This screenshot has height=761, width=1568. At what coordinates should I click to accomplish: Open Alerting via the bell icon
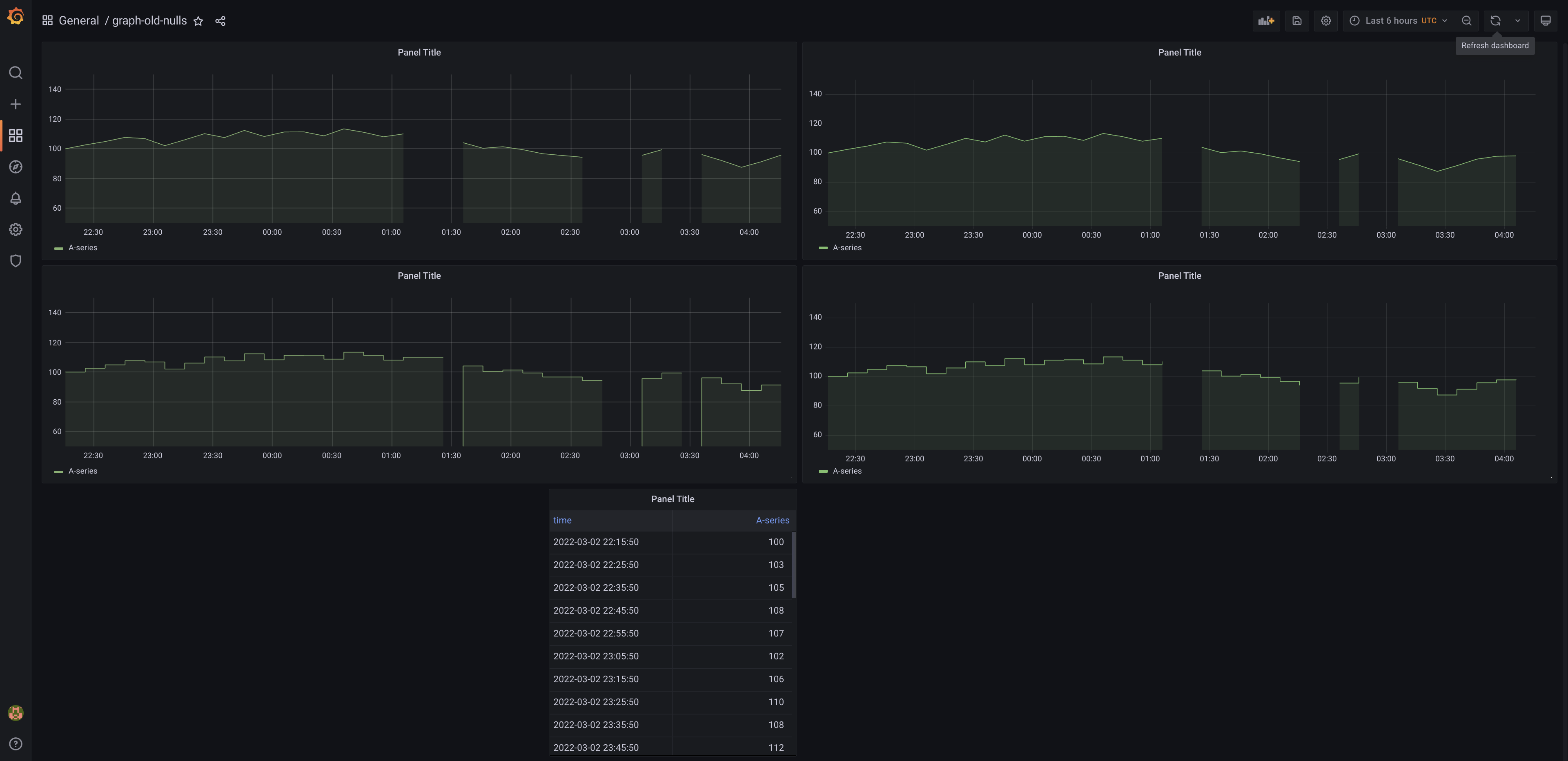[15, 198]
